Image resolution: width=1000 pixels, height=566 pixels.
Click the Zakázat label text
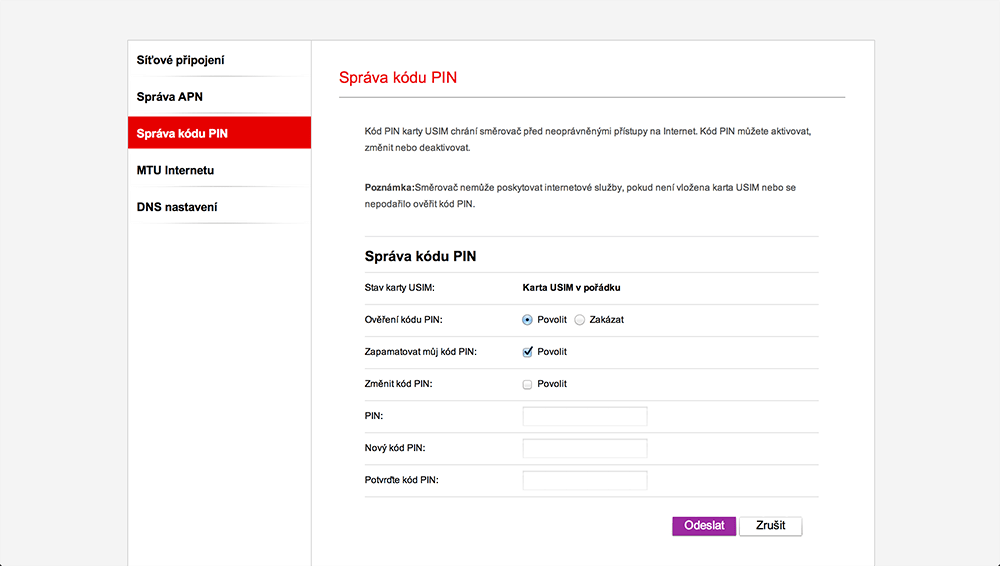pos(607,320)
